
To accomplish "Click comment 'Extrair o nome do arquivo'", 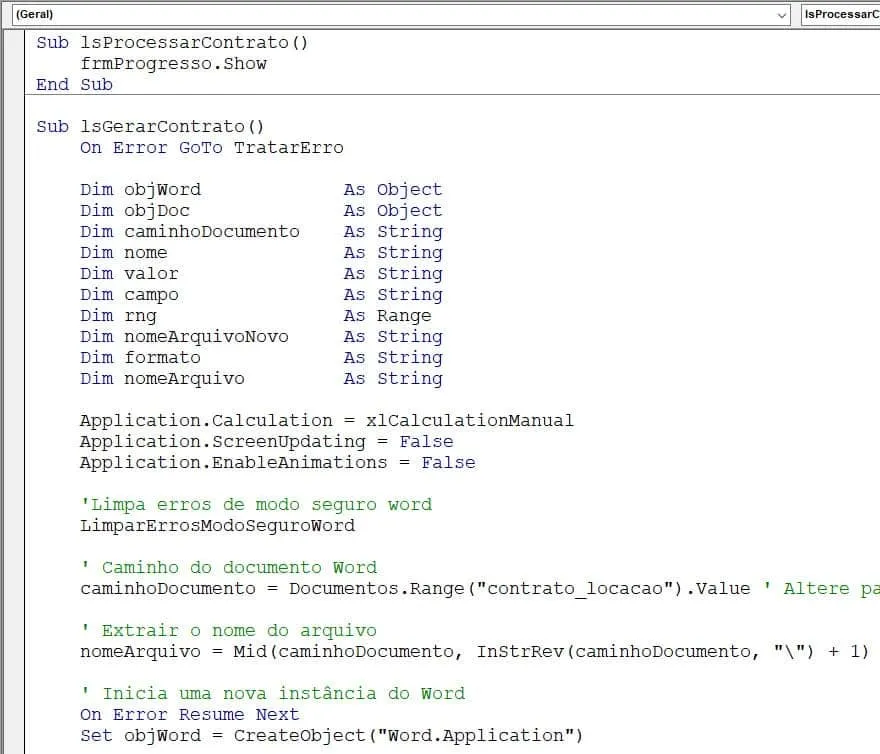I will pyautogui.click(x=229, y=630).
